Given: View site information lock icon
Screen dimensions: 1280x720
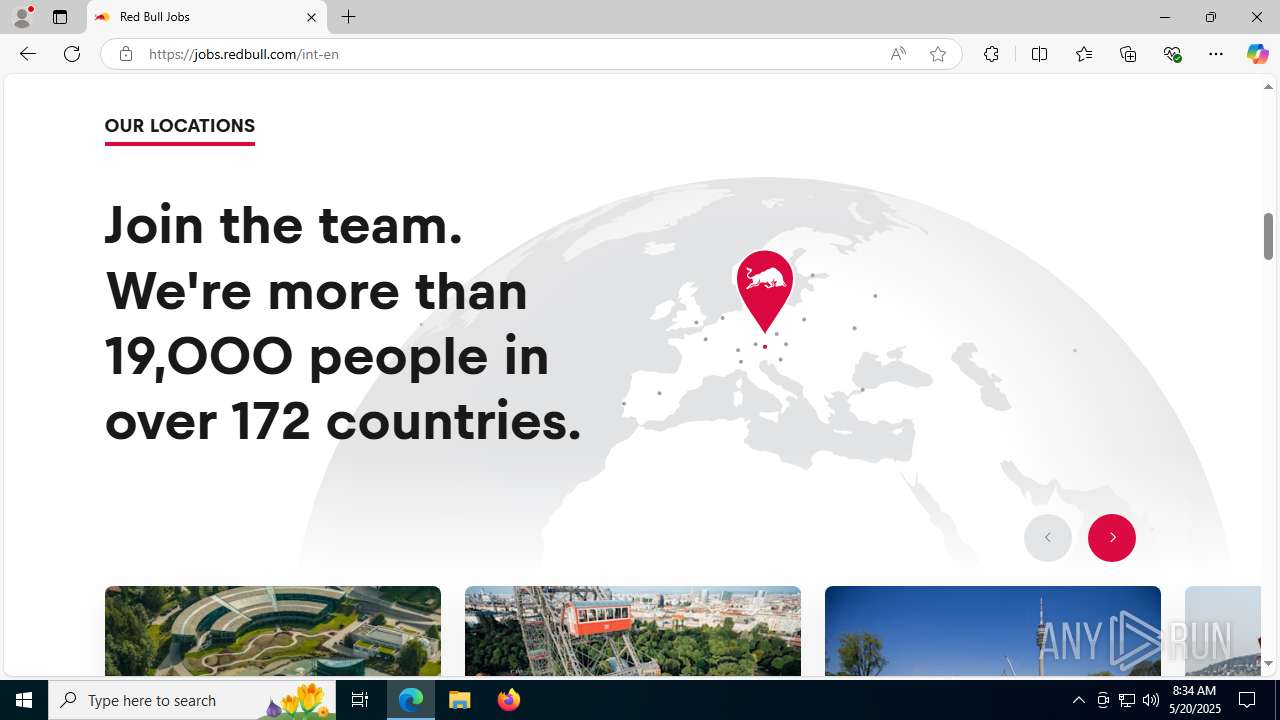Looking at the screenshot, I should tap(125, 54).
